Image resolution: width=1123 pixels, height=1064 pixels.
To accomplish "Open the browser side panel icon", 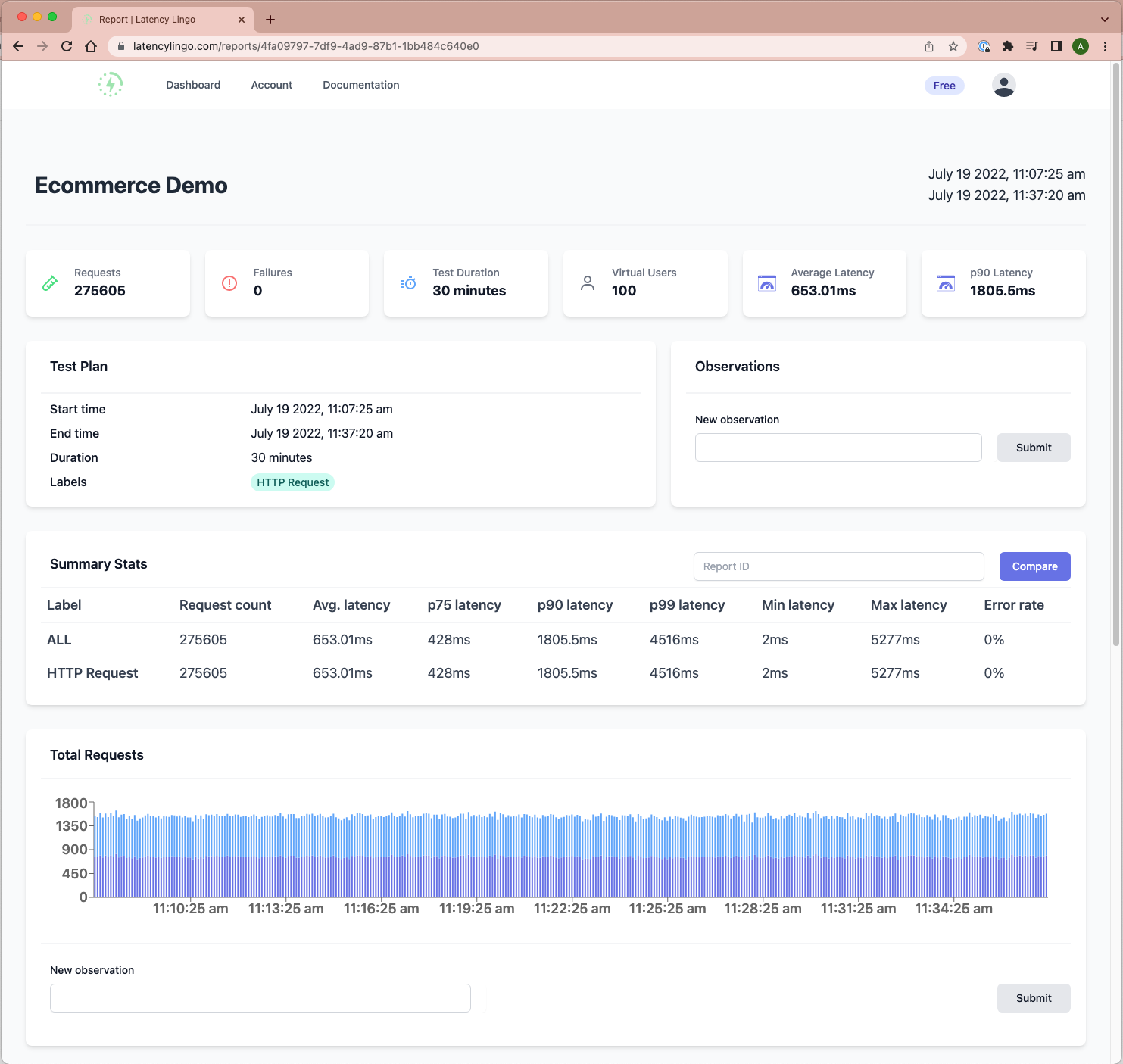I will pyautogui.click(x=1056, y=46).
